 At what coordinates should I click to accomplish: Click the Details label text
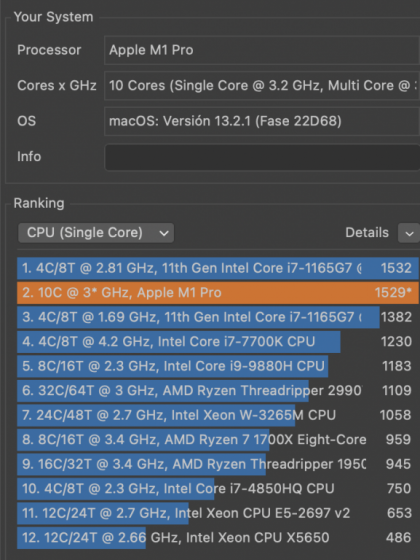(x=367, y=233)
